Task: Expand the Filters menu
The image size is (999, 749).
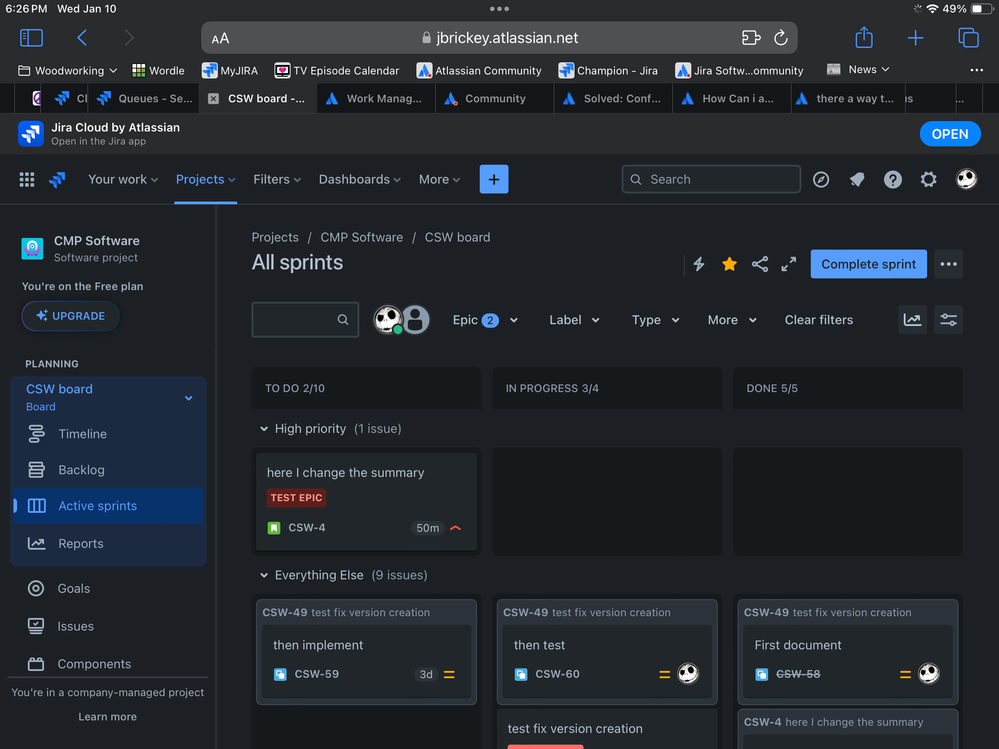Action: click(277, 180)
